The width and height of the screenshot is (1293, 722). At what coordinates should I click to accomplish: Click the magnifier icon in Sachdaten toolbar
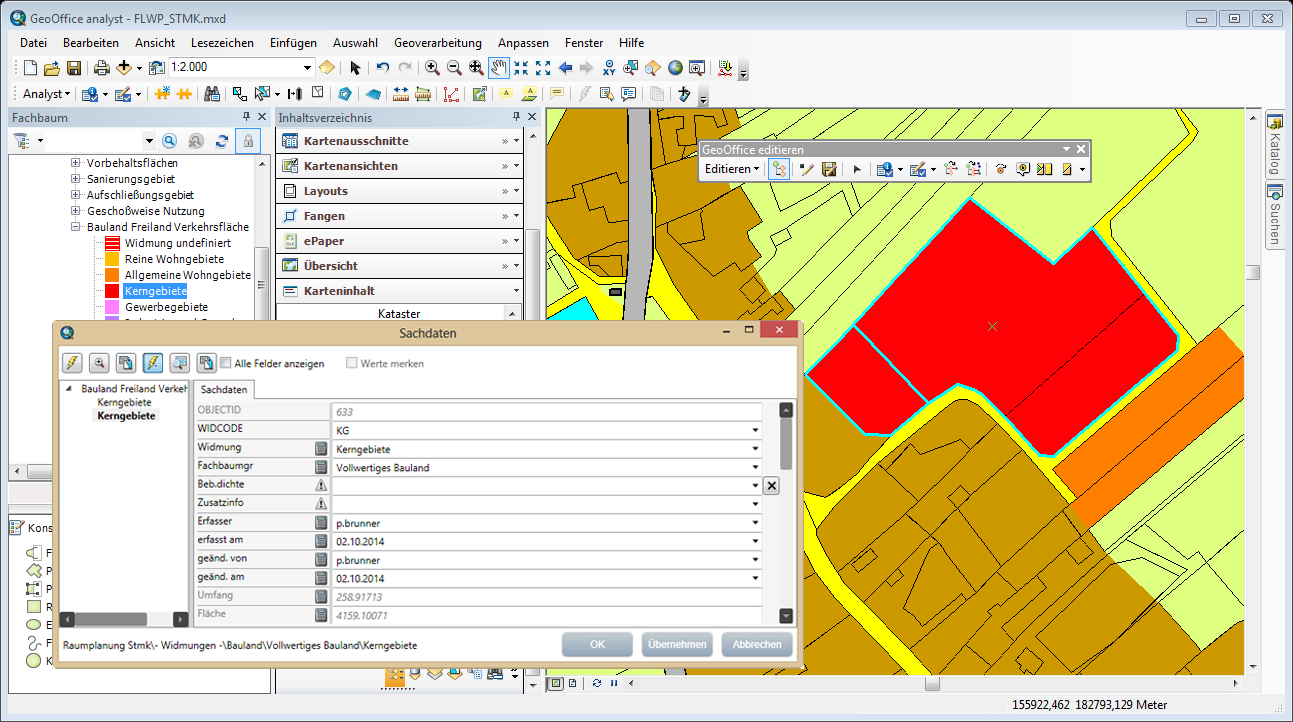click(99, 363)
